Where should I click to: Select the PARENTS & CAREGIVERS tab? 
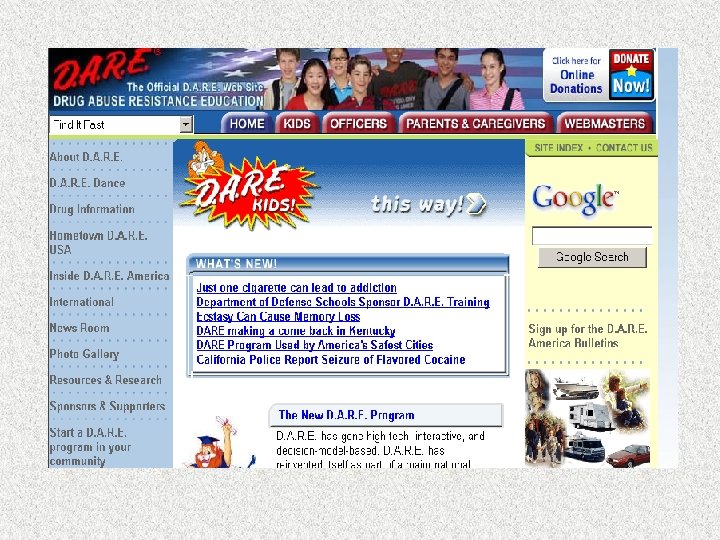475,124
